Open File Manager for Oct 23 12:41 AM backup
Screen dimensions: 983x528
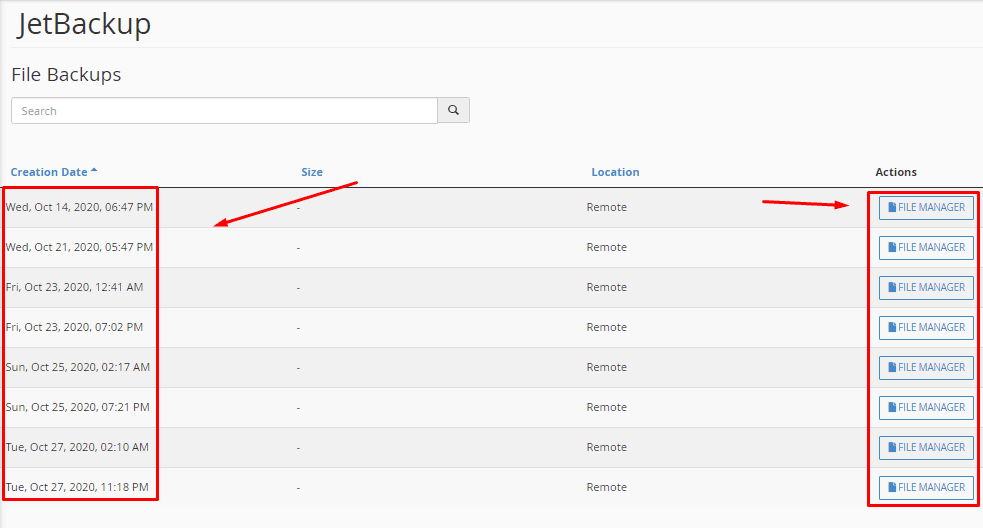[926, 287]
